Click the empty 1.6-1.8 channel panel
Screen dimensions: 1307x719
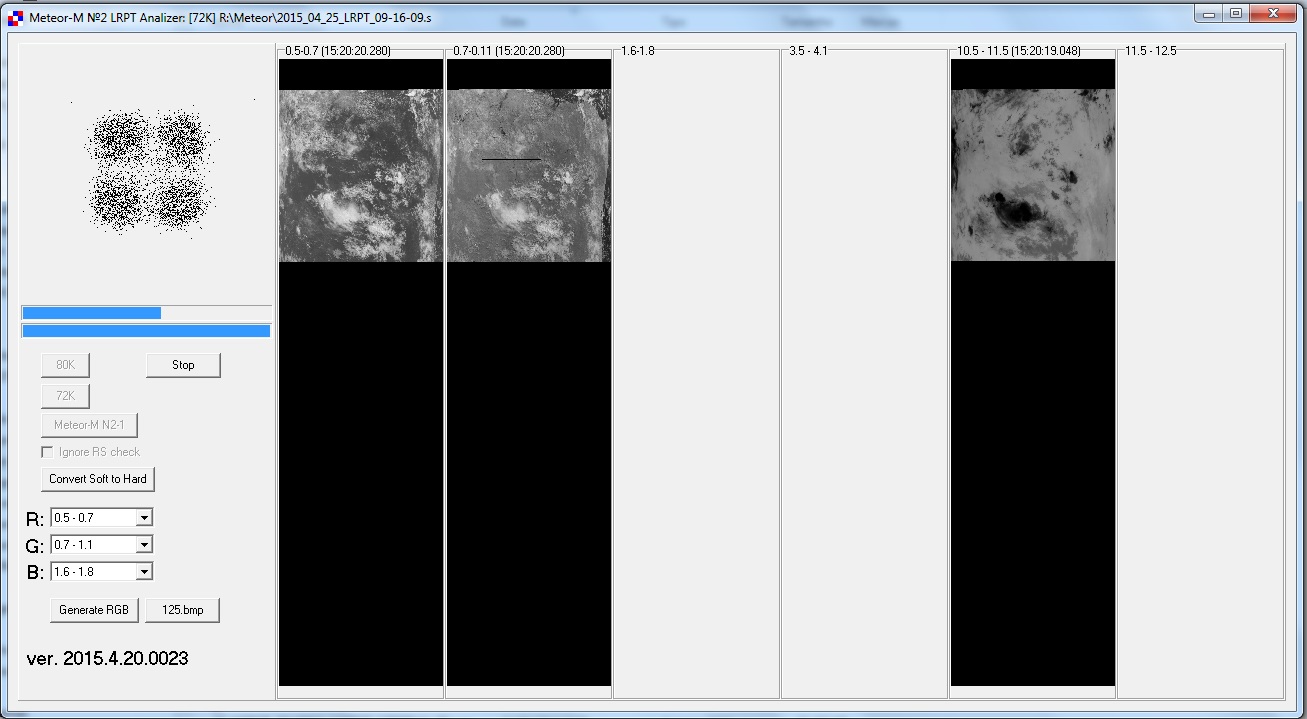[696, 375]
